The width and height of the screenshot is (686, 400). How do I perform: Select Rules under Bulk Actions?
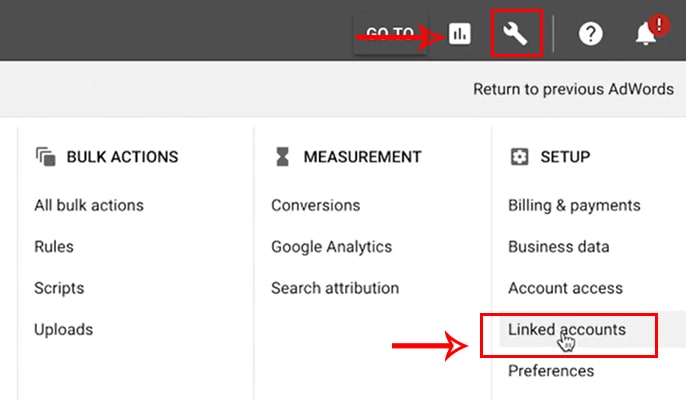point(54,247)
